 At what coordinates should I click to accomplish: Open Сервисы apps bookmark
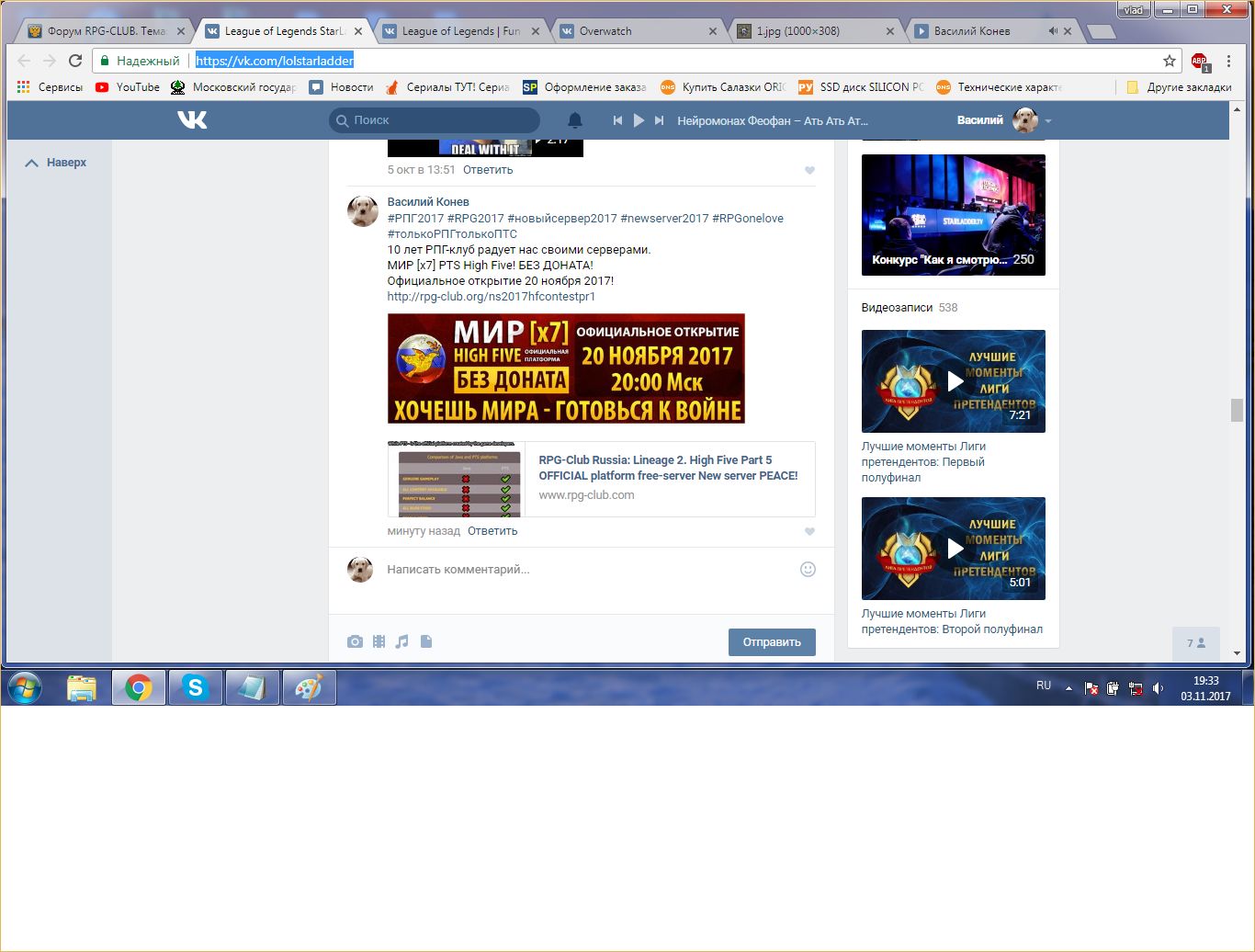pos(51,87)
